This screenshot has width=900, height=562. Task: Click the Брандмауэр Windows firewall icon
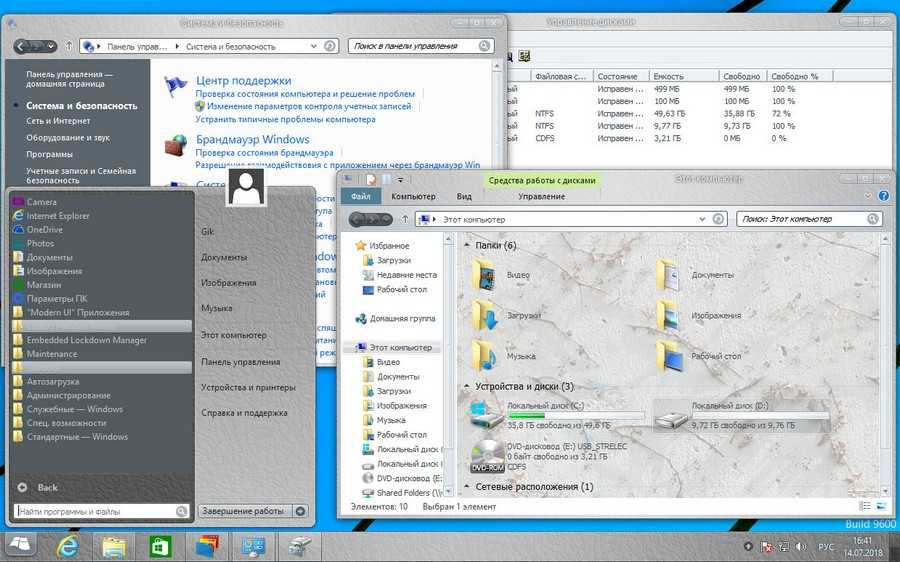pos(176,146)
